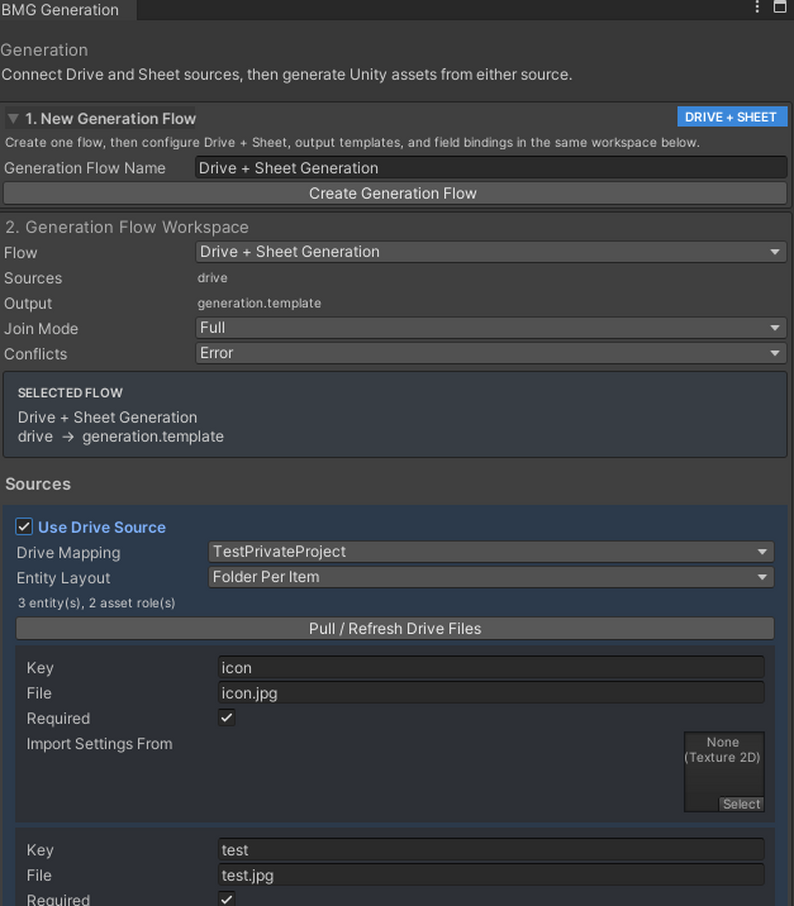Edit the File field containing test.jpg

click(x=491, y=875)
